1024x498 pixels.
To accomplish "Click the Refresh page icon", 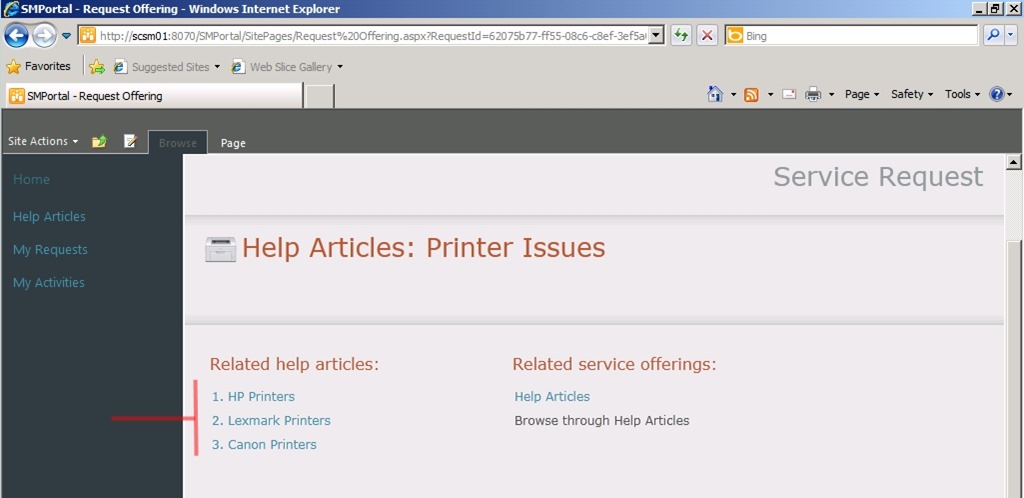I will 681,36.
